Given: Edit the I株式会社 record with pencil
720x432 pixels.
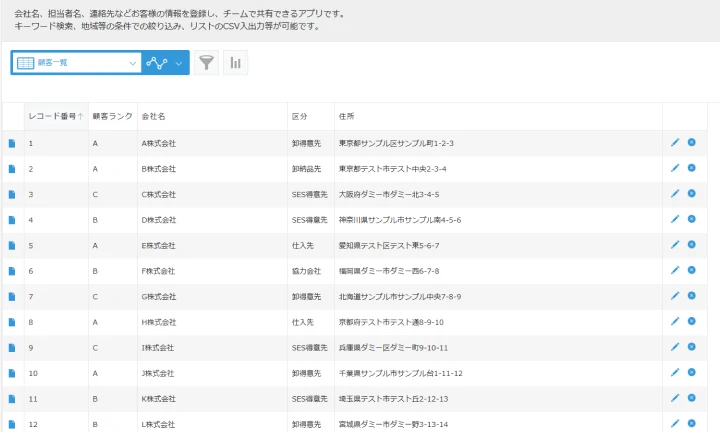Looking at the screenshot, I should 675,347.
